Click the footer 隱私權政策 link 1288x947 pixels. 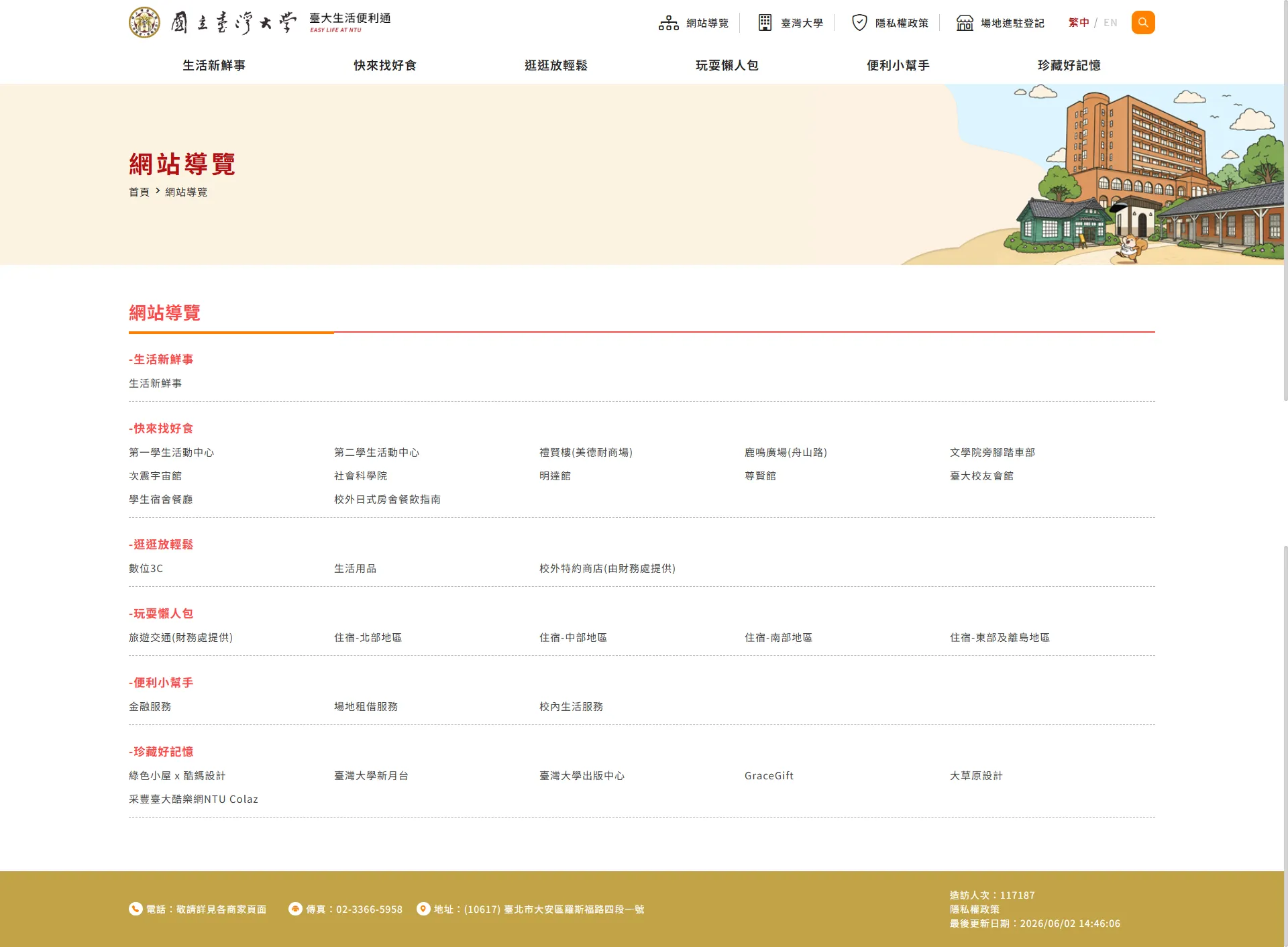coord(975,909)
